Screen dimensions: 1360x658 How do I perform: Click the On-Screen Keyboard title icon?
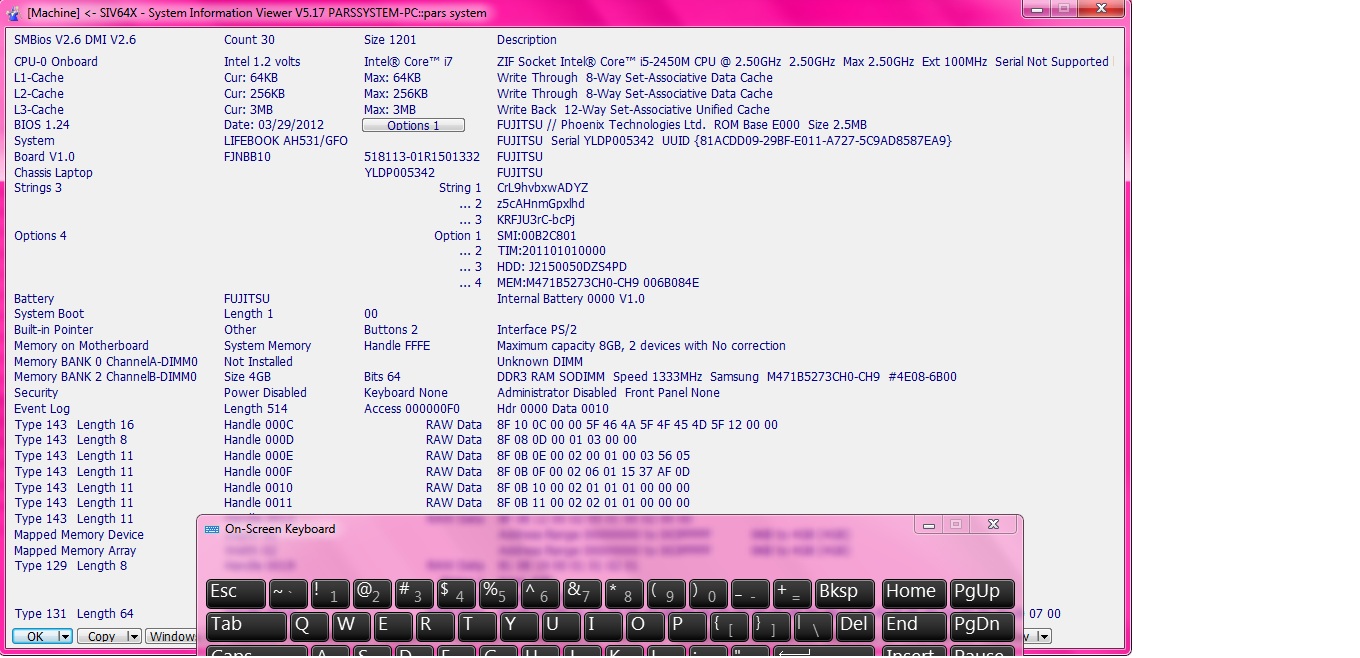point(212,529)
